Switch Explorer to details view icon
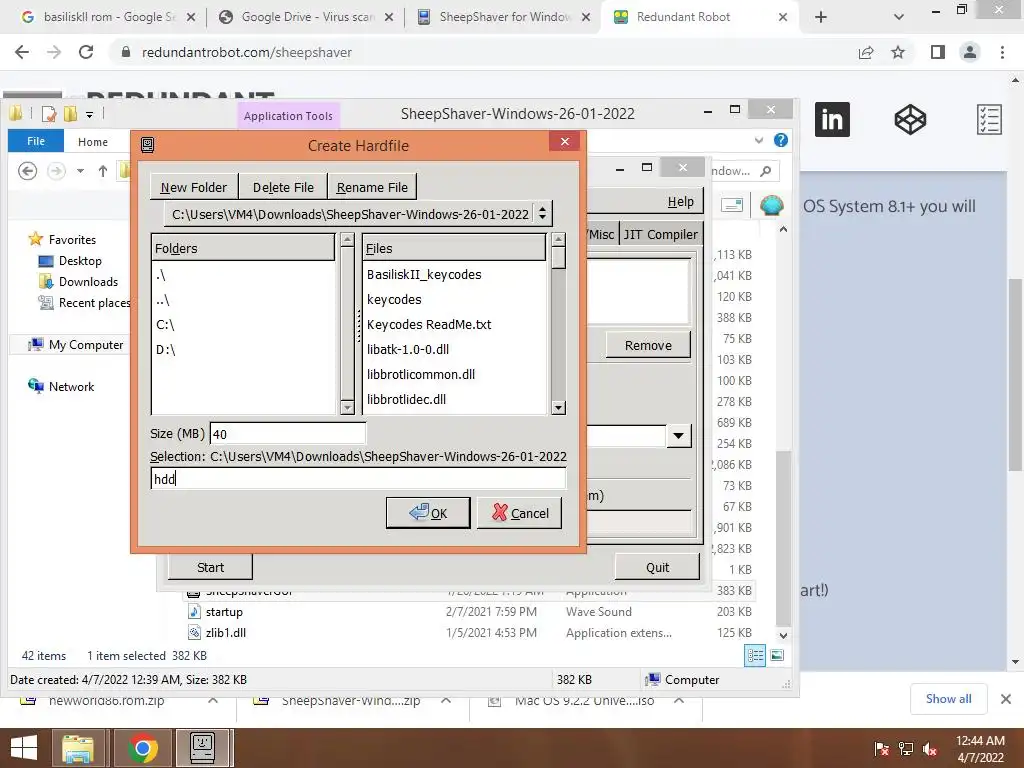The height and width of the screenshot is (768, 1024). pos(755,655)
